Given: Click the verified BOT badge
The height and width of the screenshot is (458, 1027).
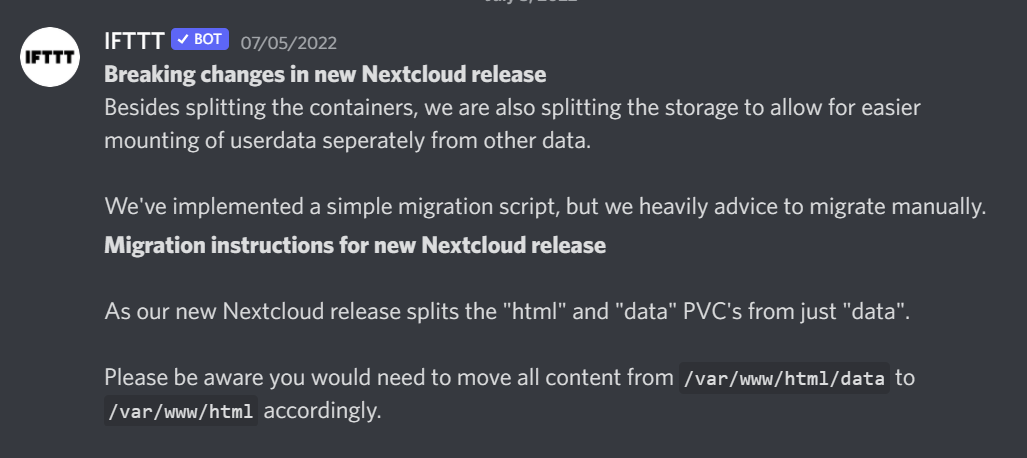Looking at the screenshot, I should (200, 40).
